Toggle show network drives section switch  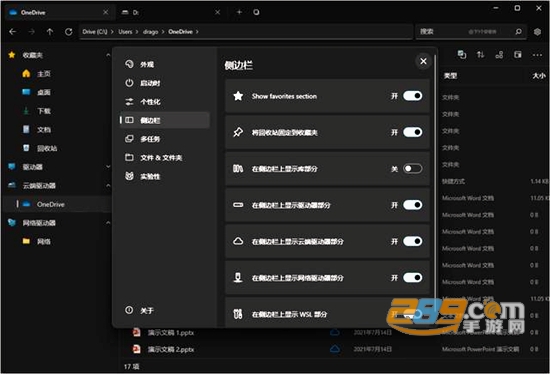tap(412, 278)
